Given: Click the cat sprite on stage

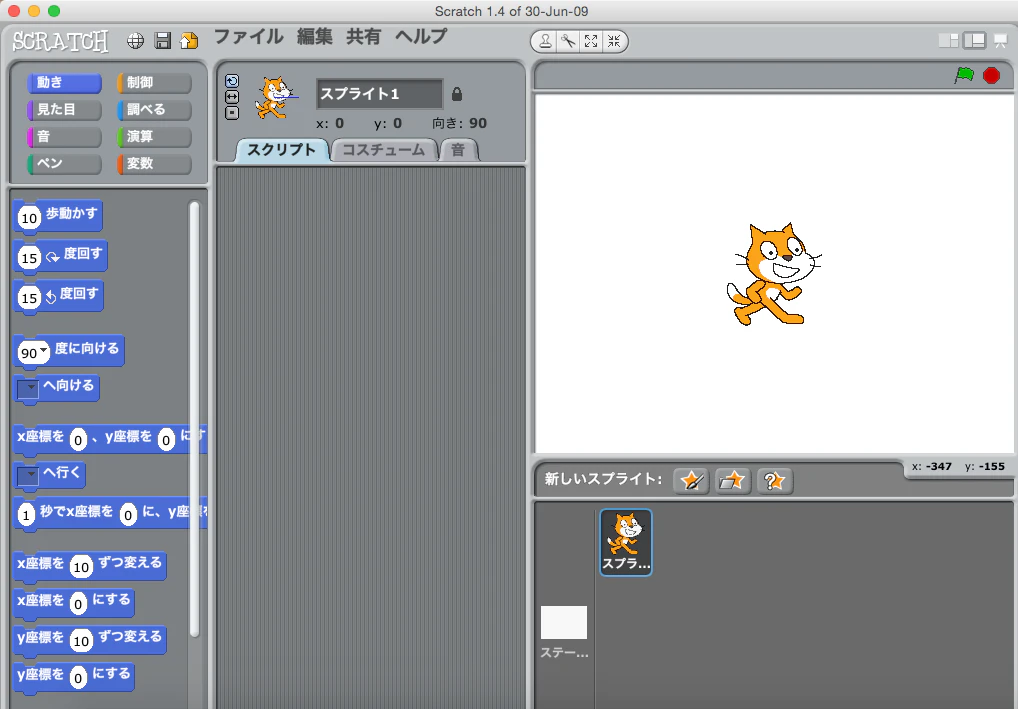Looking at the screenshot, I should pos(773,274).
